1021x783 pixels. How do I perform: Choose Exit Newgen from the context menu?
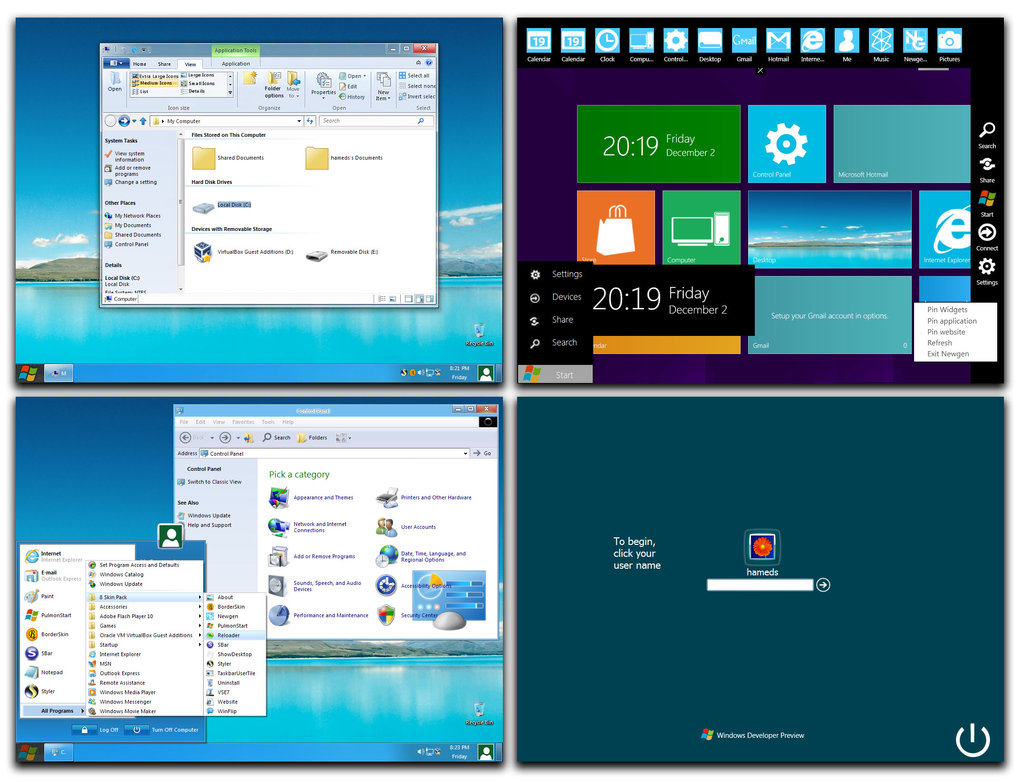(x=948, y=354)
